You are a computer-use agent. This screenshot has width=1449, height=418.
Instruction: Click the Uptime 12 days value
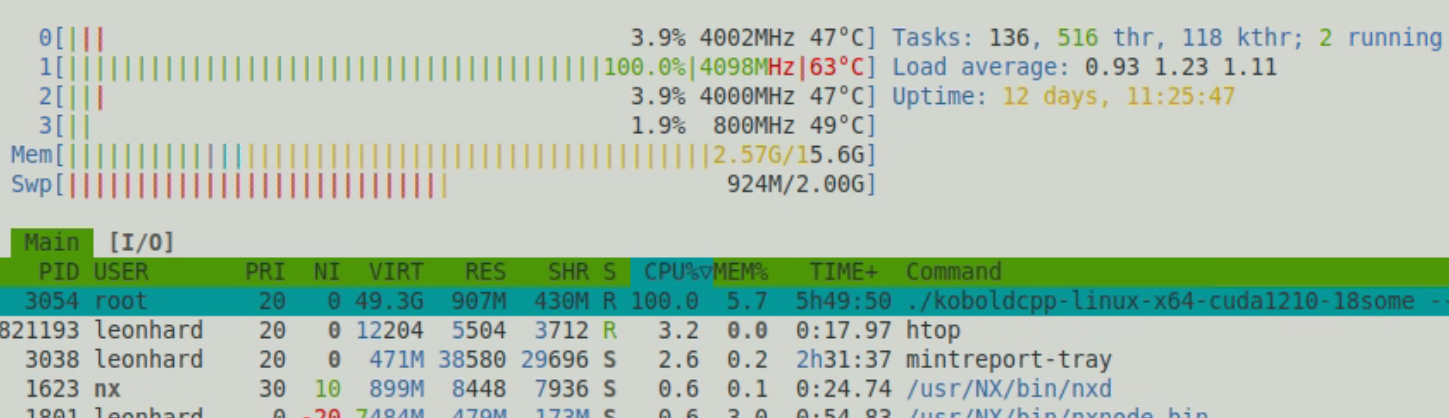[1119, 97]
